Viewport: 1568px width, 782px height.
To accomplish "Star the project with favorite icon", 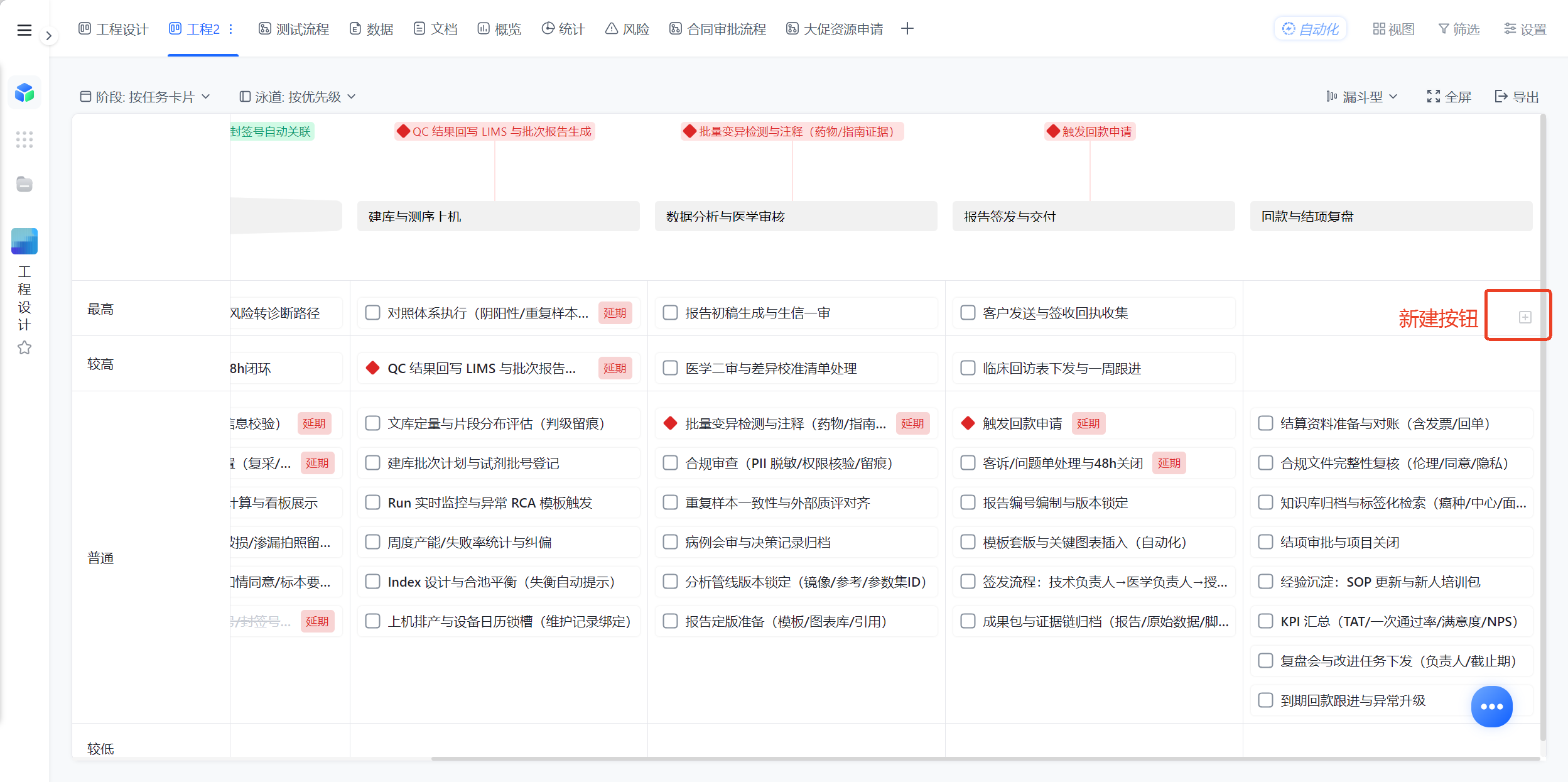I will click(x=24, y=347).
